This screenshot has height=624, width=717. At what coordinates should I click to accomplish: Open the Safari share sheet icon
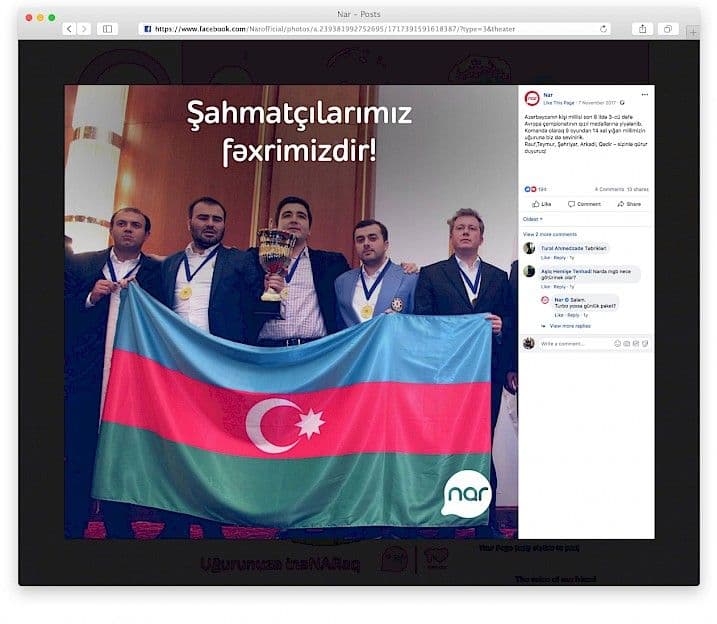click(x=642, y=29)
